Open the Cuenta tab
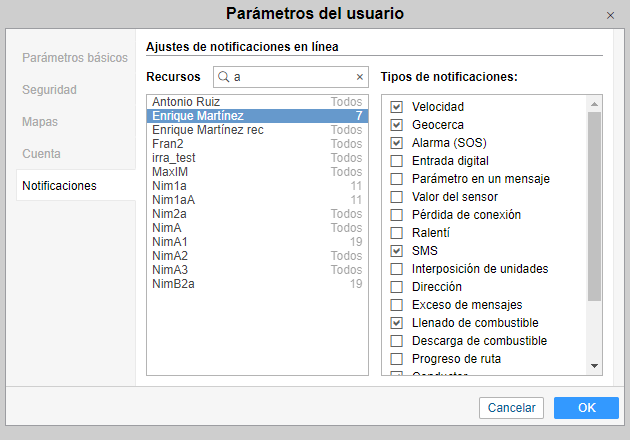 click(x=42, y=154)
